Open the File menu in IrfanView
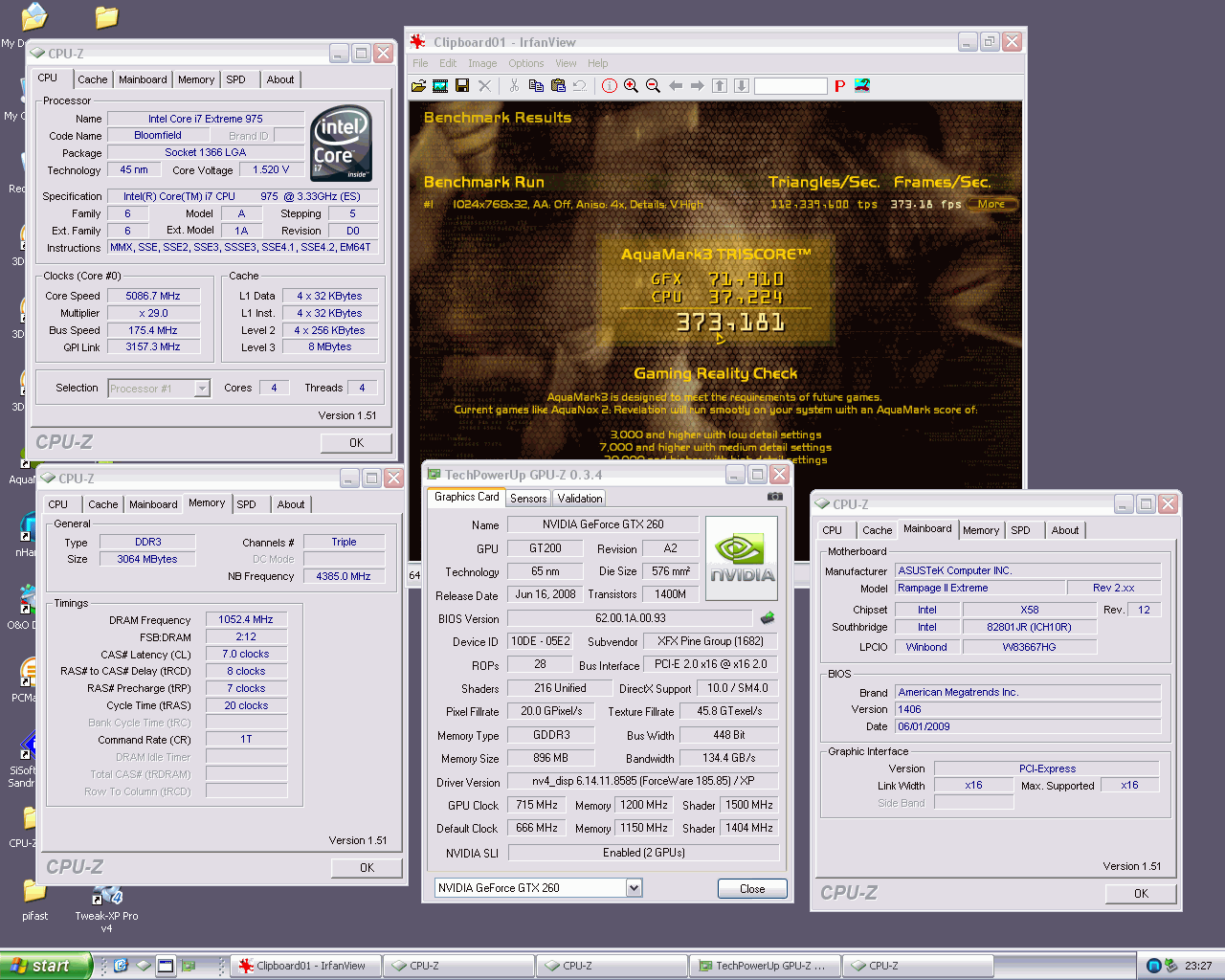This screenshot has height=980, width=1225. tap(420, 63)
